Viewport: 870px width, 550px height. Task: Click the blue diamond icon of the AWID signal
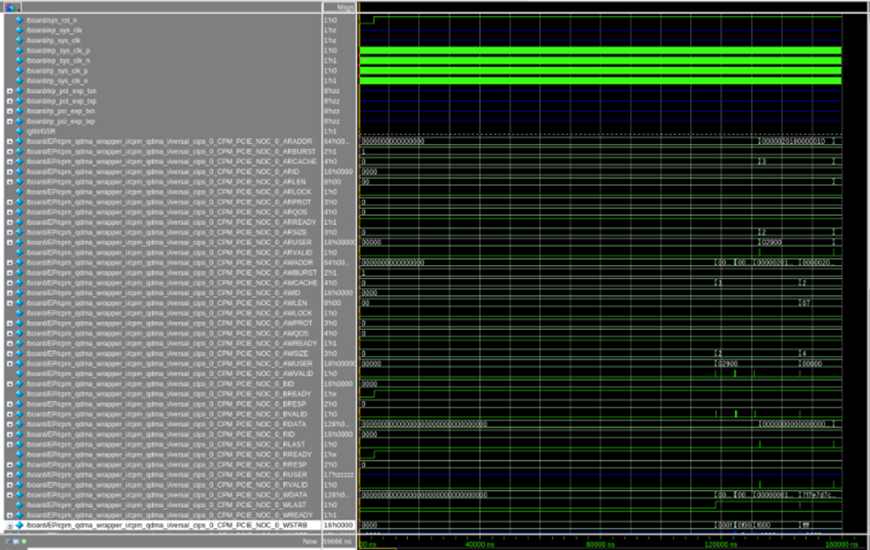click(19, 293)
